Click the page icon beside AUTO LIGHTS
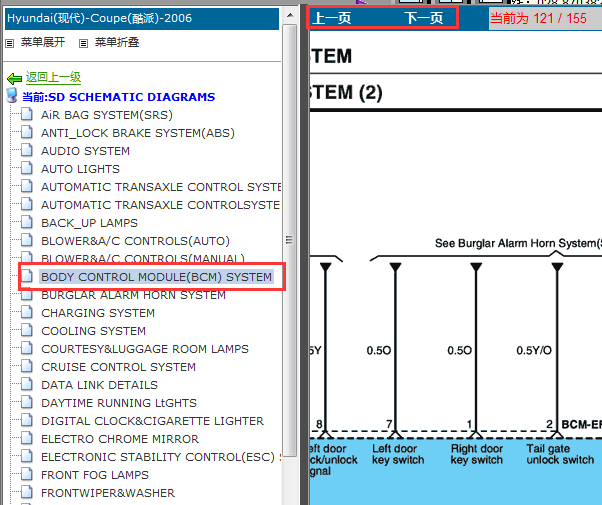Image resolution: width=602 pixels, height=505 pixels. click(x=26, y=169)
